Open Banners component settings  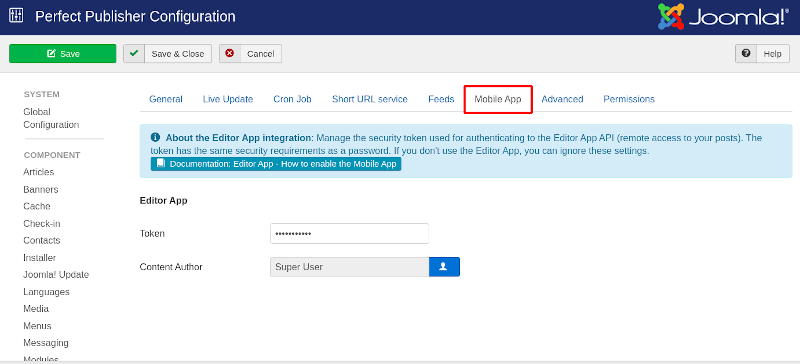click(x=41, y=189)
